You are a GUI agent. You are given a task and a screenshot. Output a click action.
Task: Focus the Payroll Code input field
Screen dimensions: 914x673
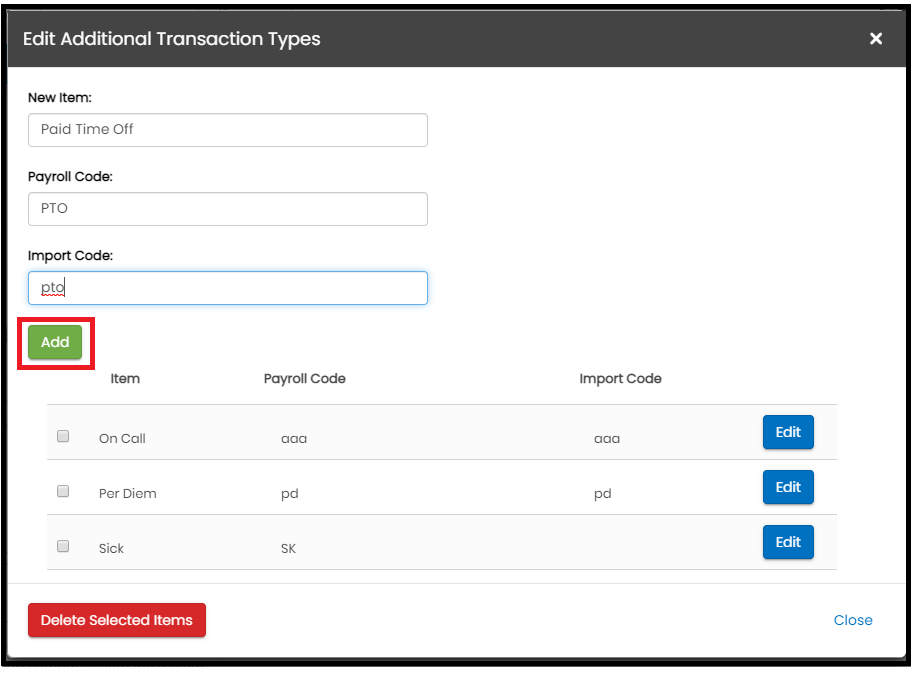(227, 209)
